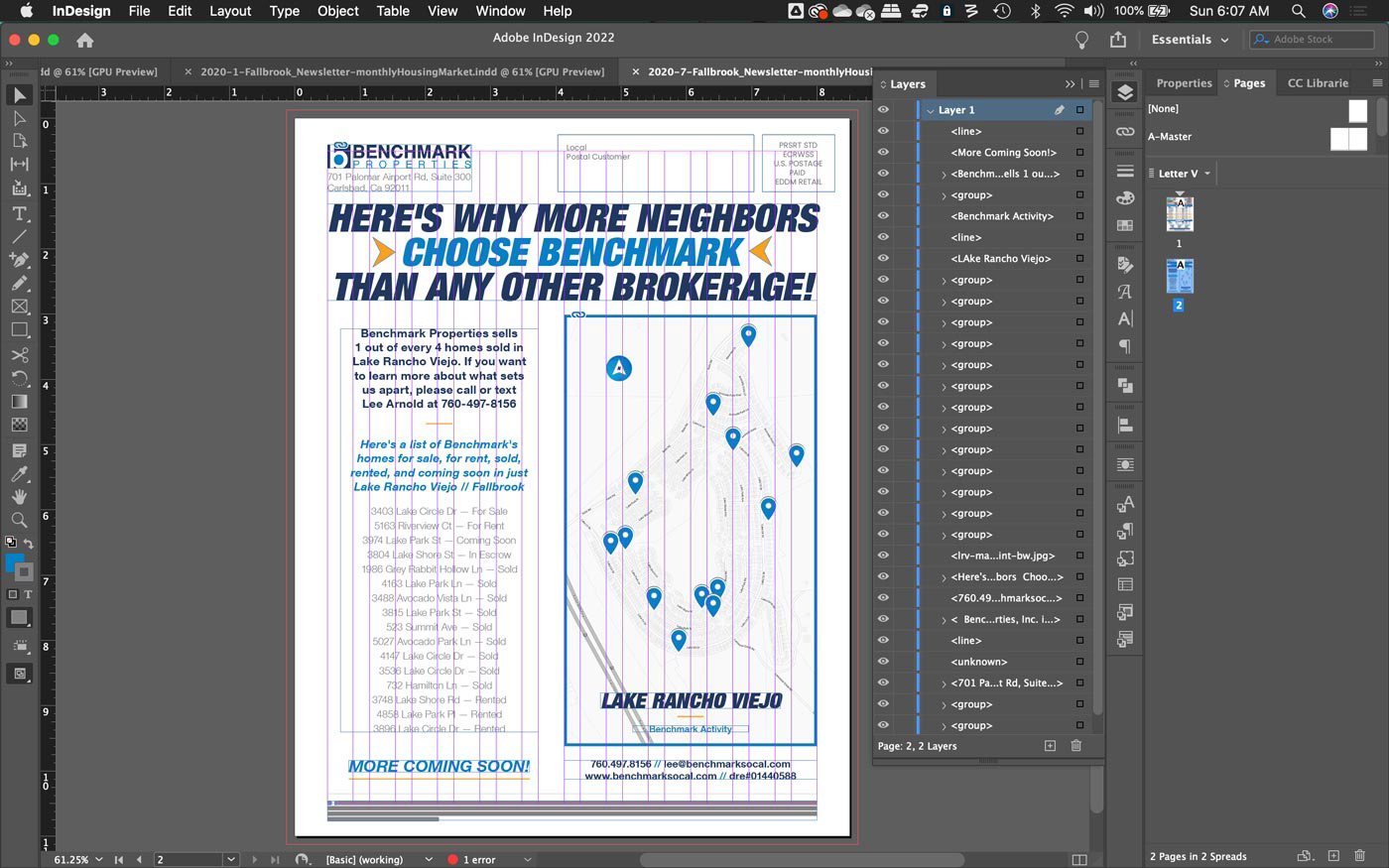Screen dimensions: 1389x868
Task: Click the Adobe Stock search field
Action: click(x=1313, y=40)
